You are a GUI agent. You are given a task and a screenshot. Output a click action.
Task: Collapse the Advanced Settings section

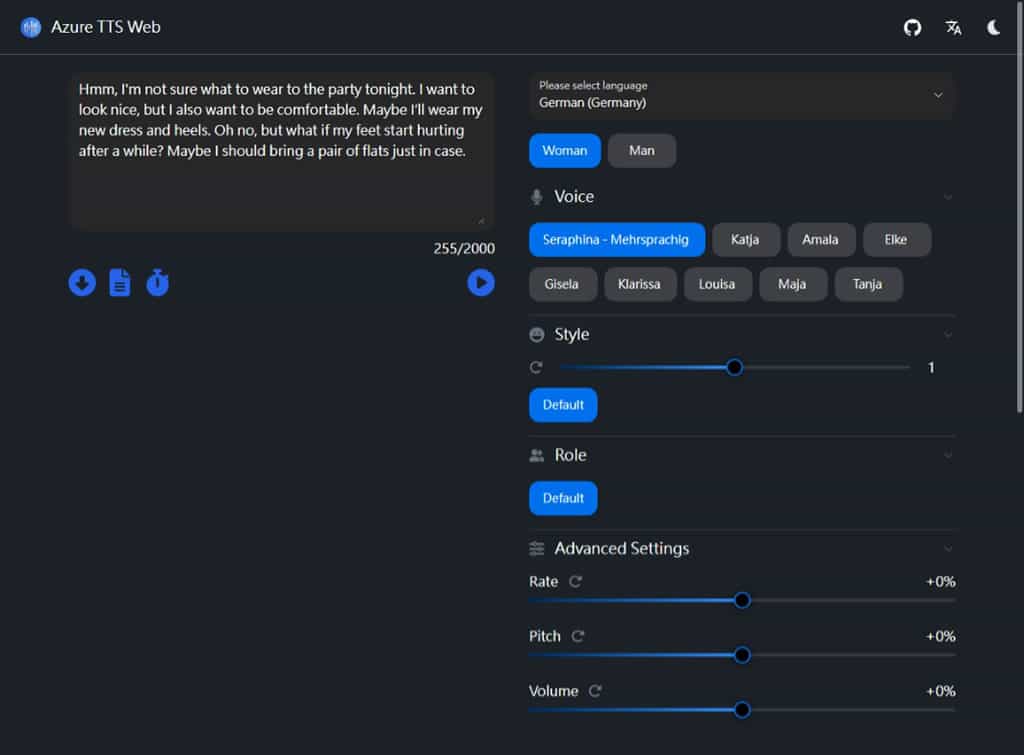click(x=947, y=548)
